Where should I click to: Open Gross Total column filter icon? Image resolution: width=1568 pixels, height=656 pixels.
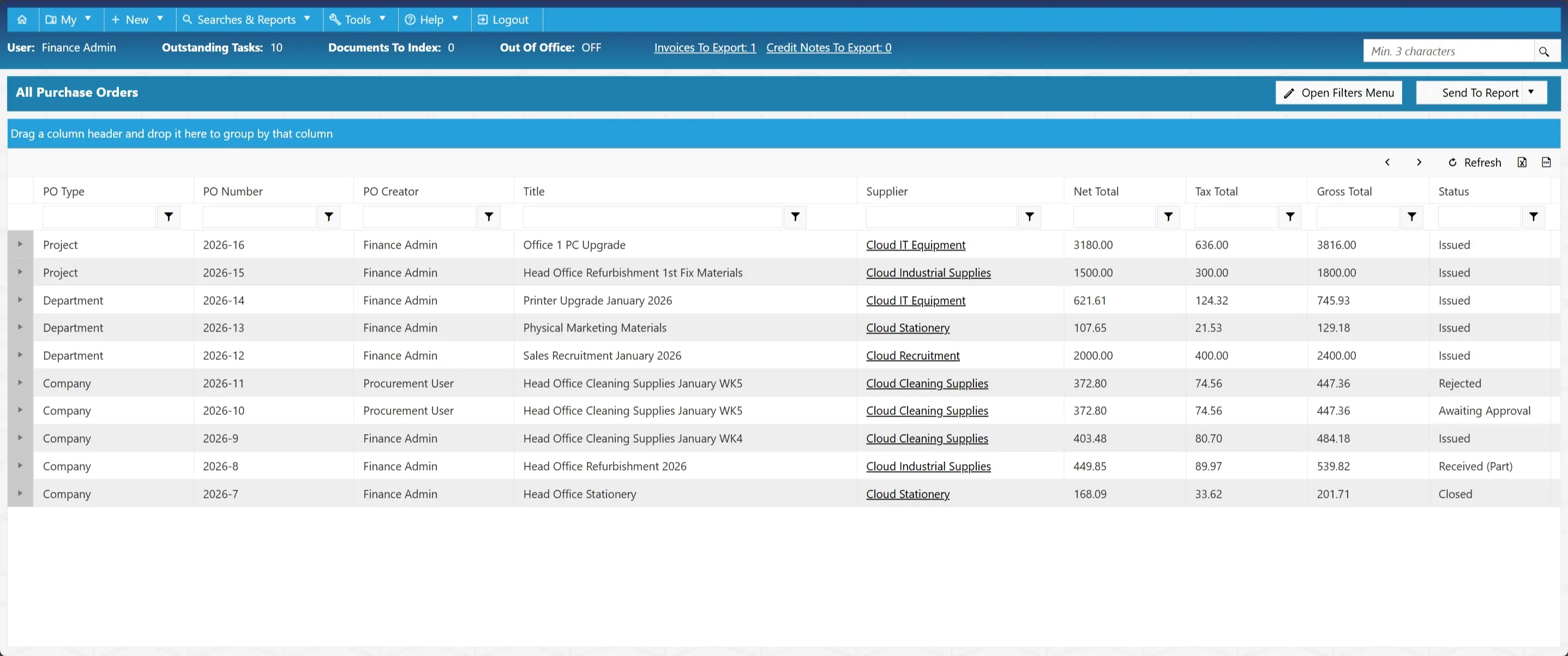pos(1411,216)
